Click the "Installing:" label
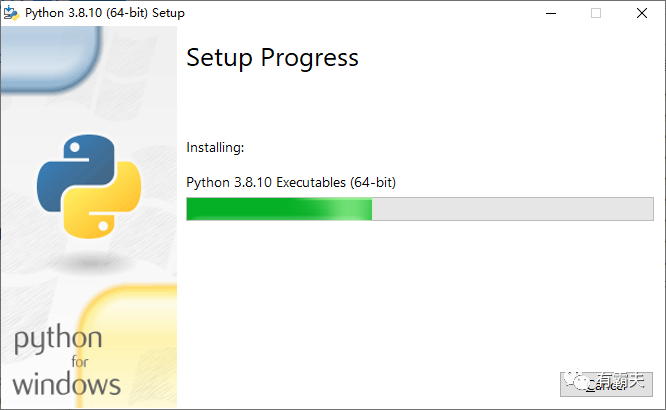The height and width of the screenshot is (410, 666). [215, 148]
